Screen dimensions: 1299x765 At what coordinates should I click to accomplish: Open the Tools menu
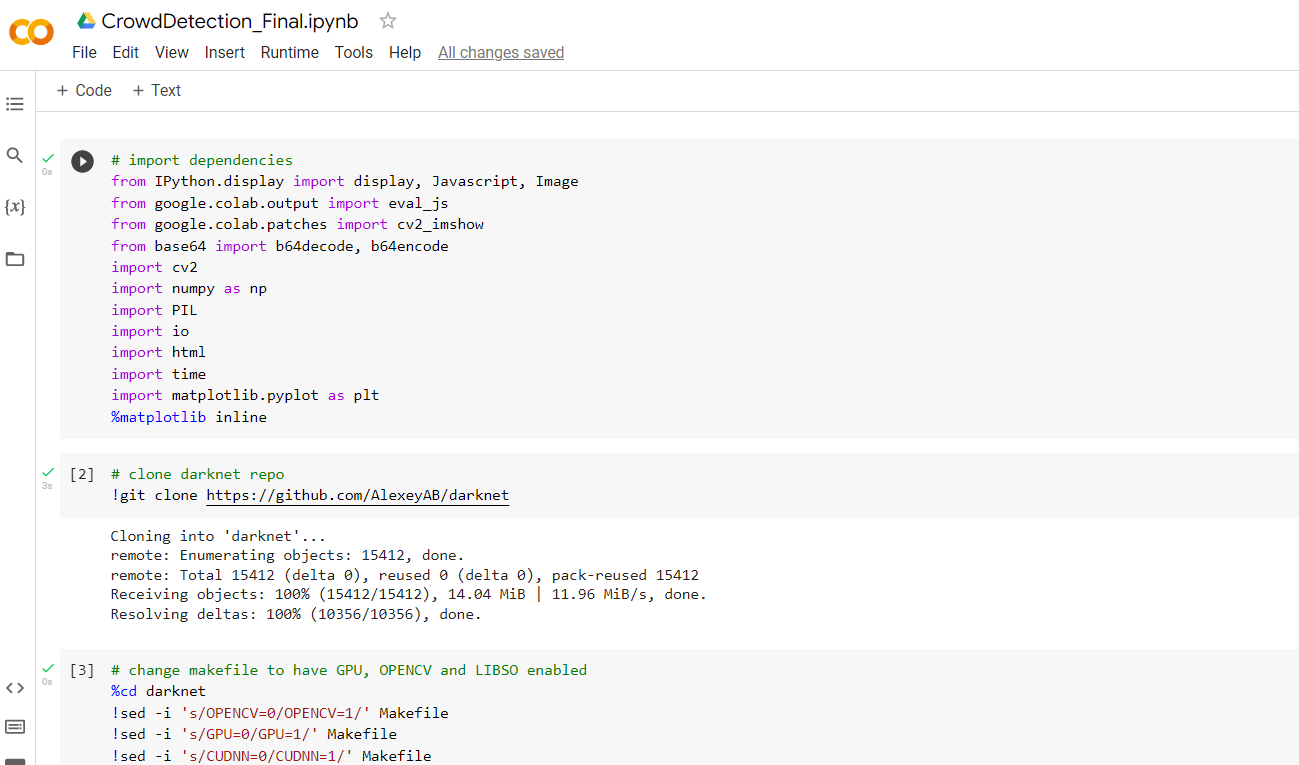(353, 52)
